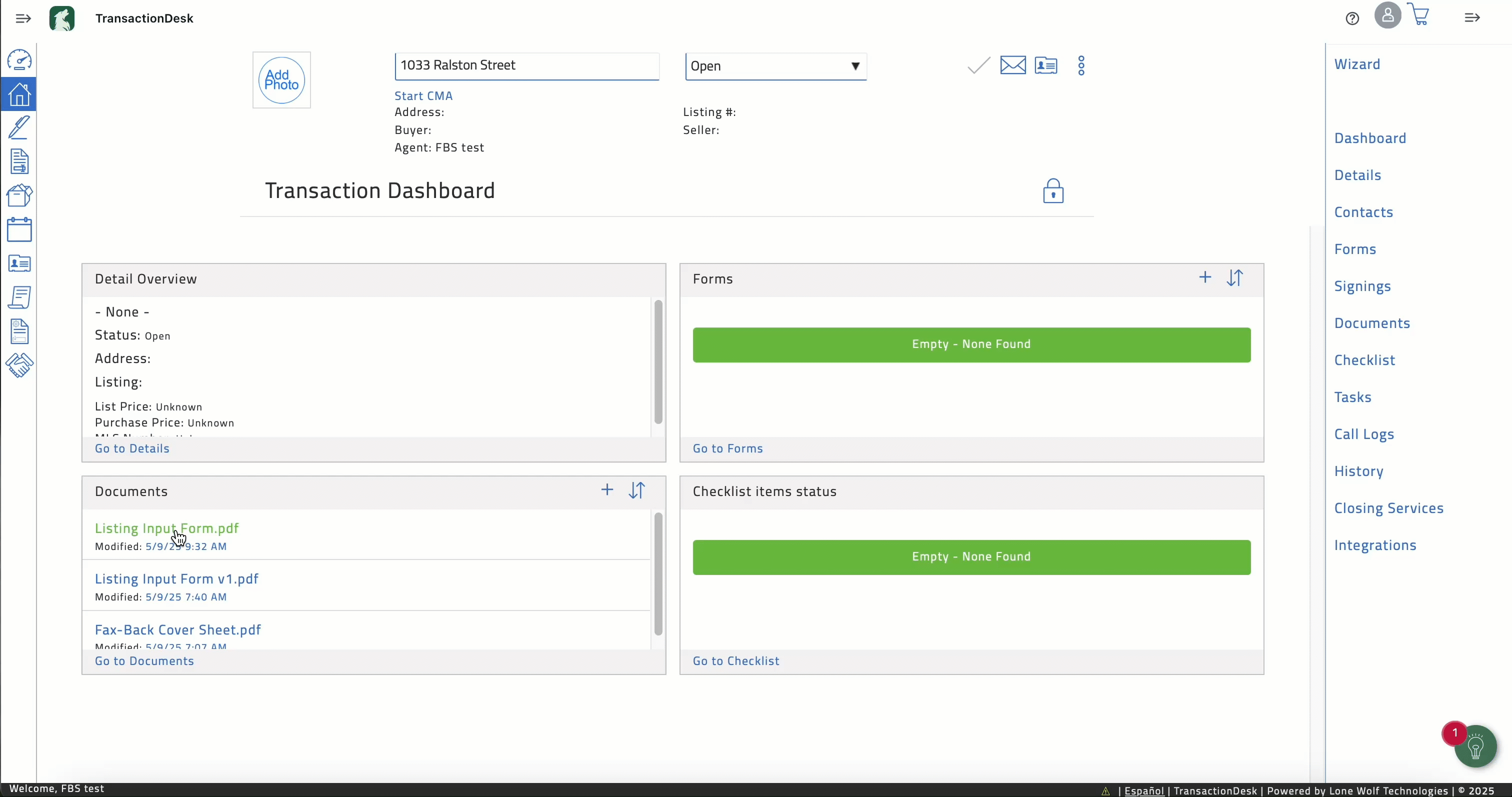Click the handshake icon in left sidebar
1512x797 pixels.
click(19, 365)
